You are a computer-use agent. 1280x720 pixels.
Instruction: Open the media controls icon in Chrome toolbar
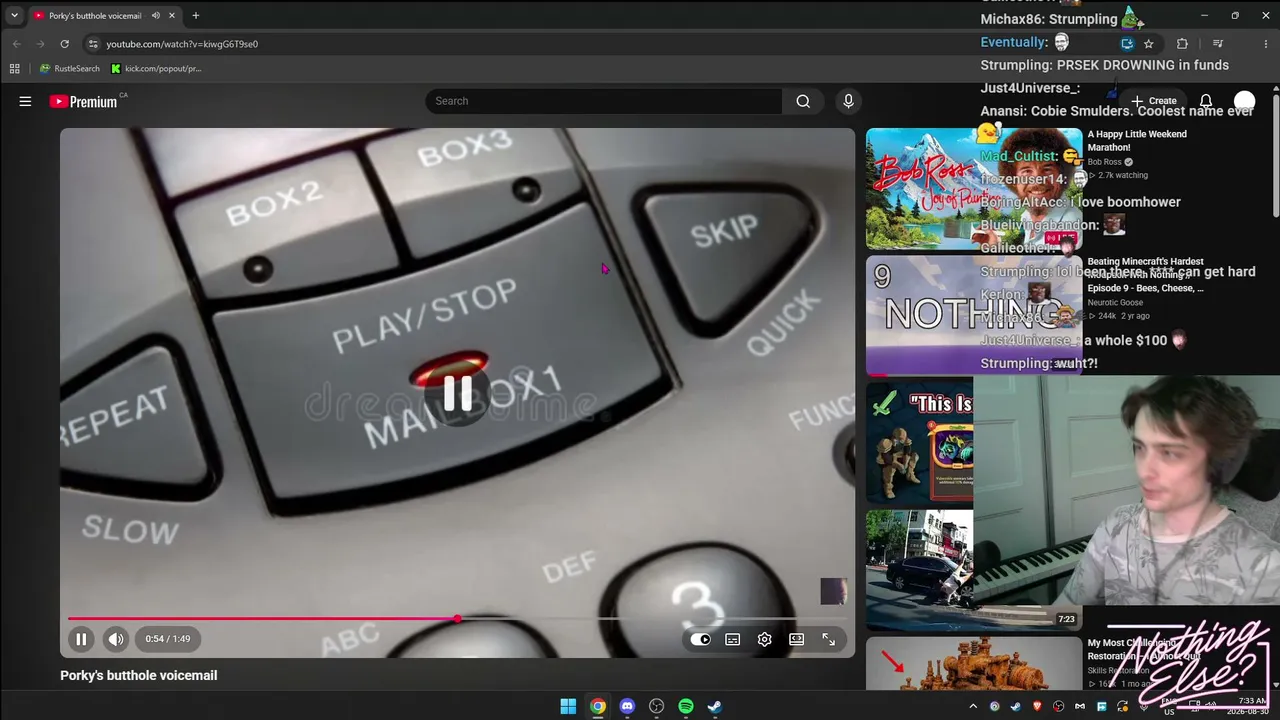coord(1217,44)
